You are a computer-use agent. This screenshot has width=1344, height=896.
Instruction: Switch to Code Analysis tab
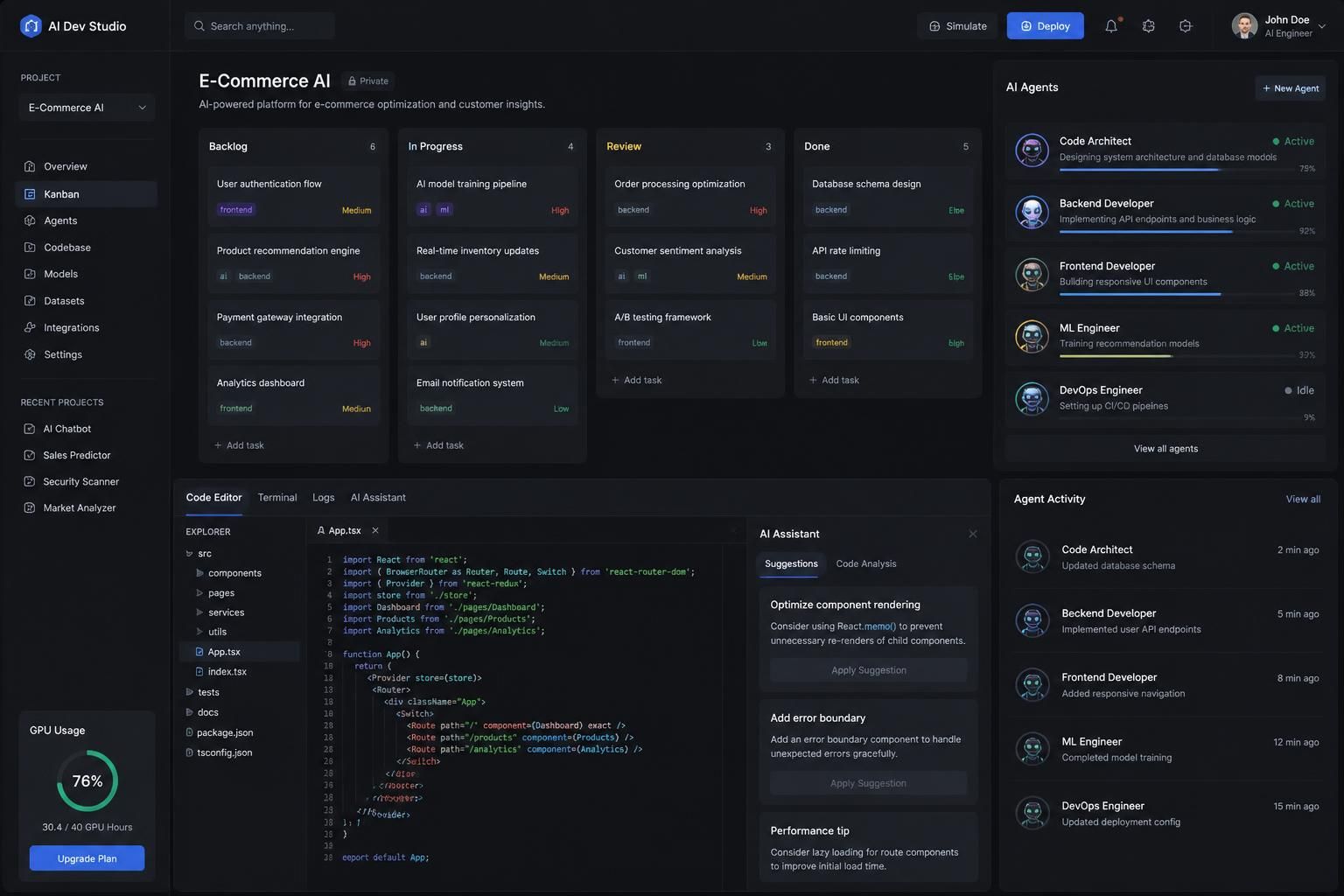[x=866, y=563]
